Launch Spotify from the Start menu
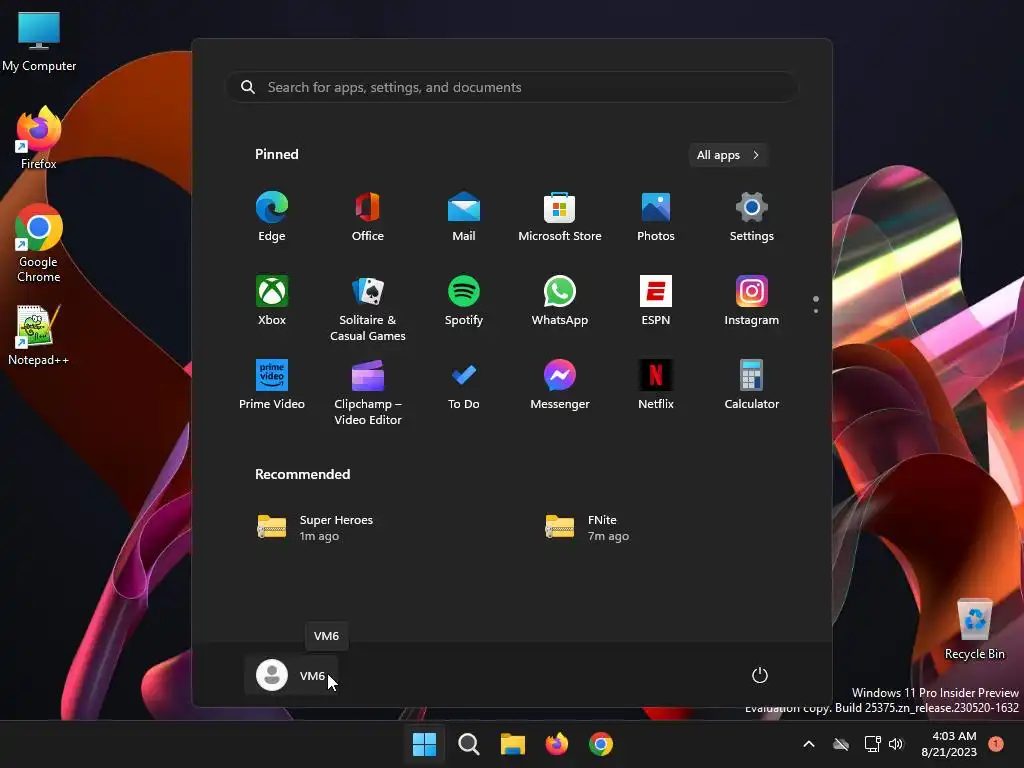The image size is (1024, 768). pyautogui.click(x=464, y=301)
